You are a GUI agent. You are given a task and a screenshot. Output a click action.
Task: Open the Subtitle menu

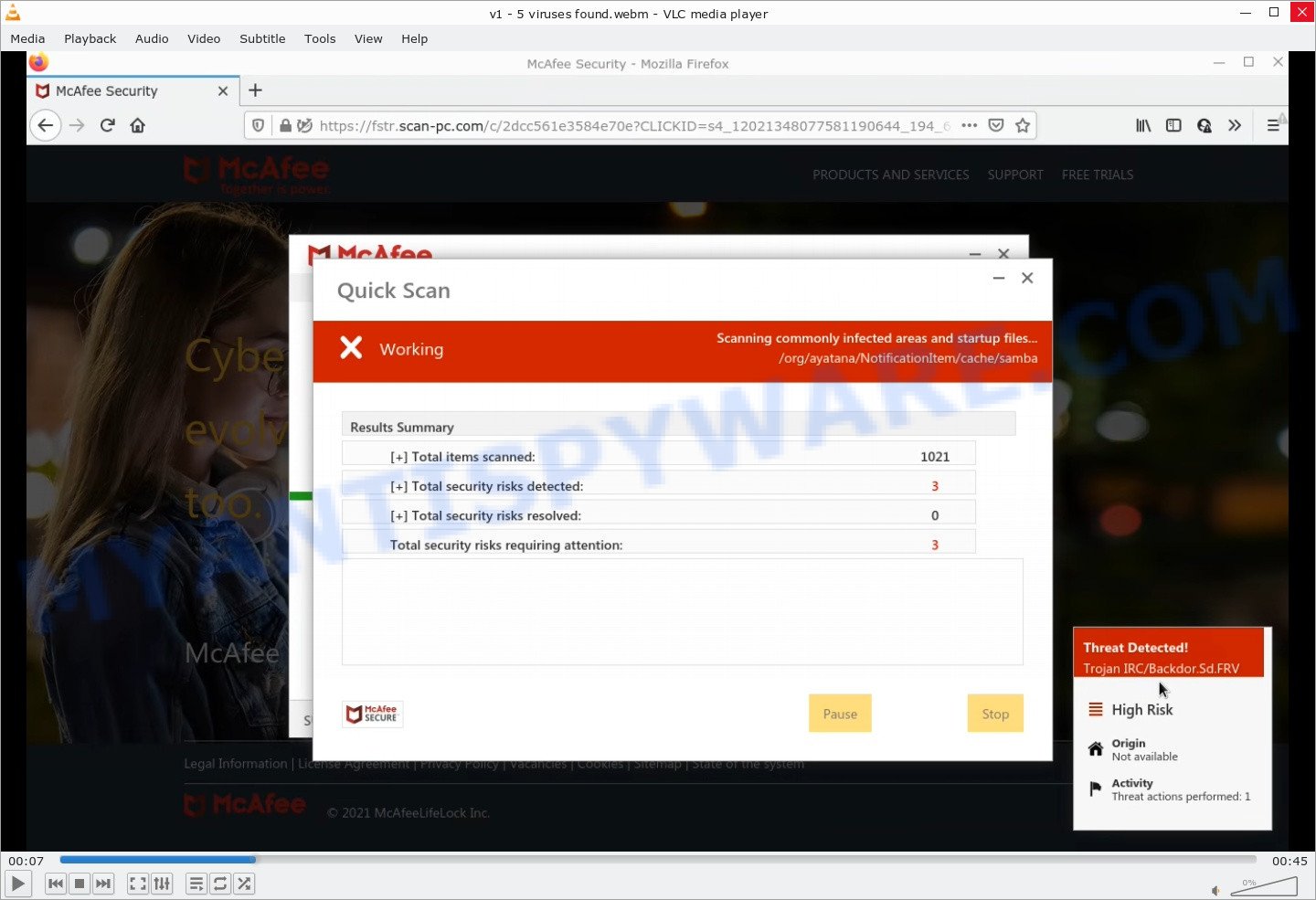[262, 38]
